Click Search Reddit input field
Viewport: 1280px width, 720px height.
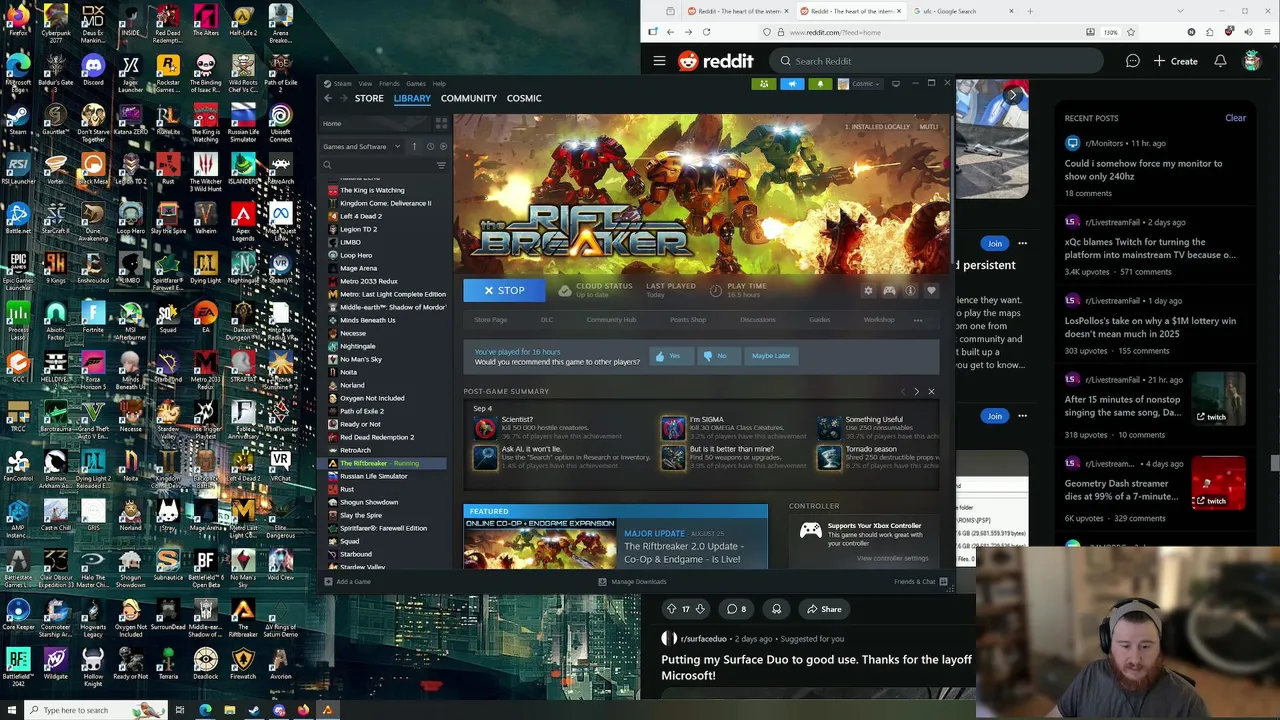pyautogui.click(x=935, y=61)
